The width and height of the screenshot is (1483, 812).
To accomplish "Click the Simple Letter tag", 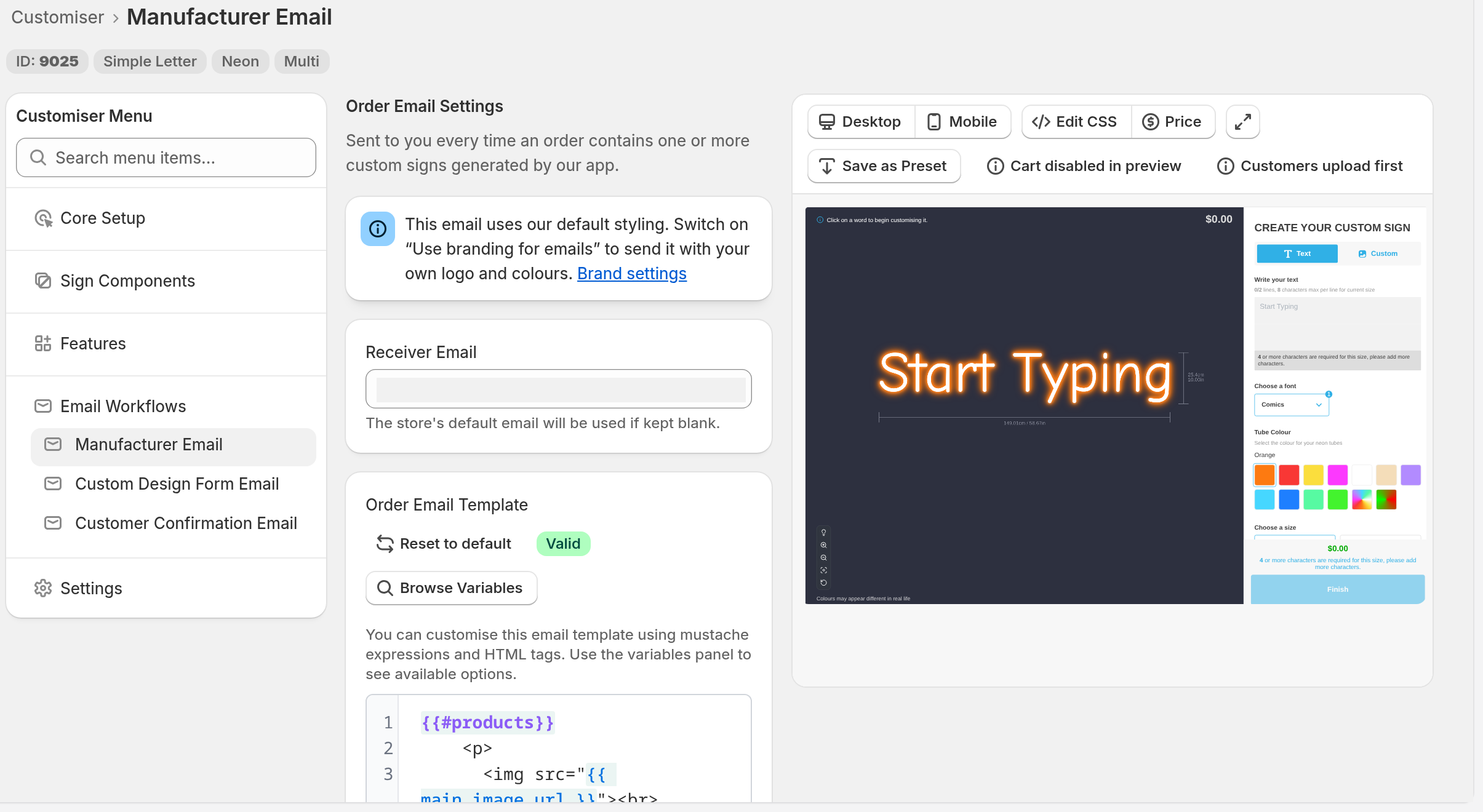I will point(150,62).
